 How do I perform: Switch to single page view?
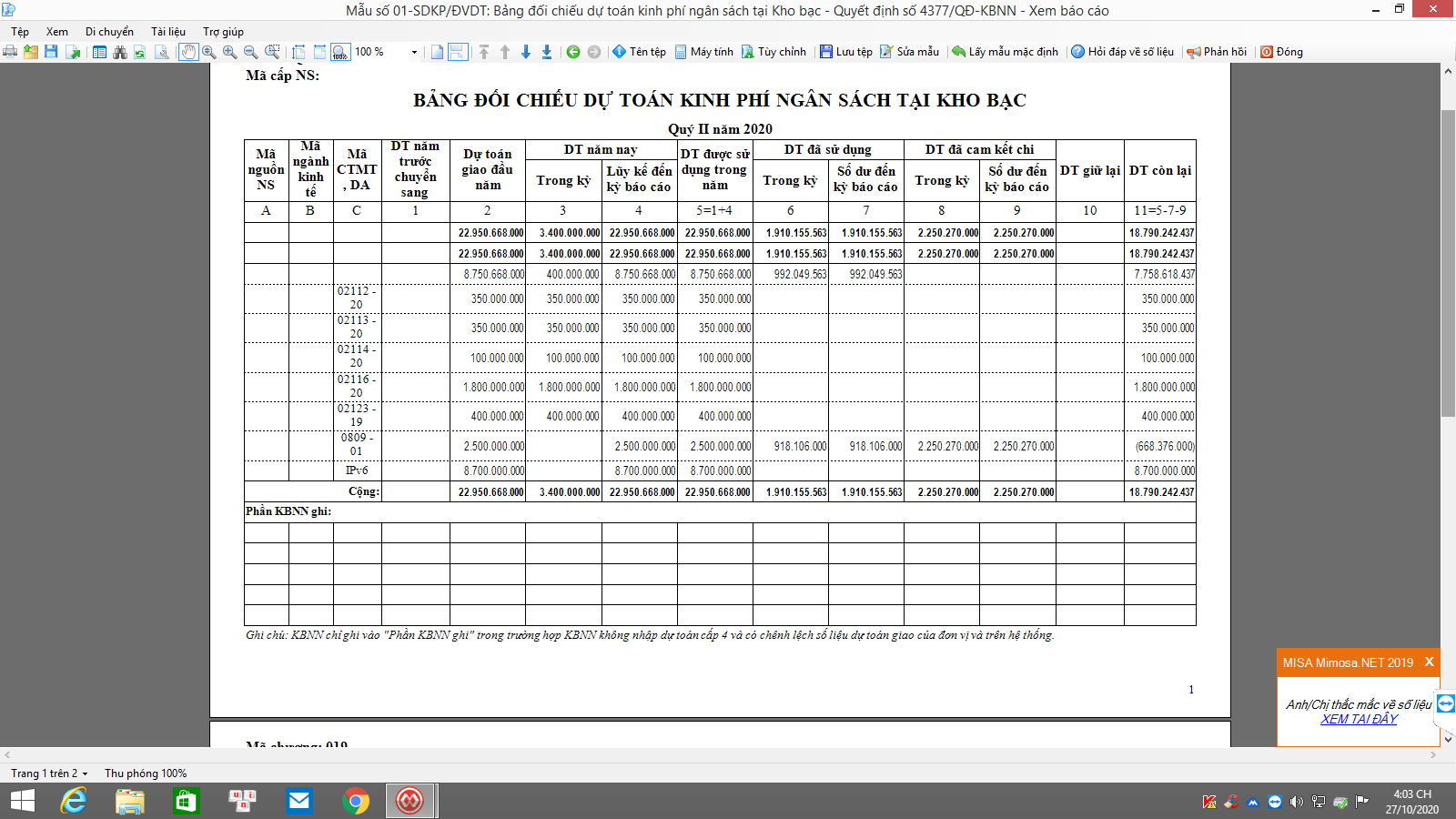(437, 52)
